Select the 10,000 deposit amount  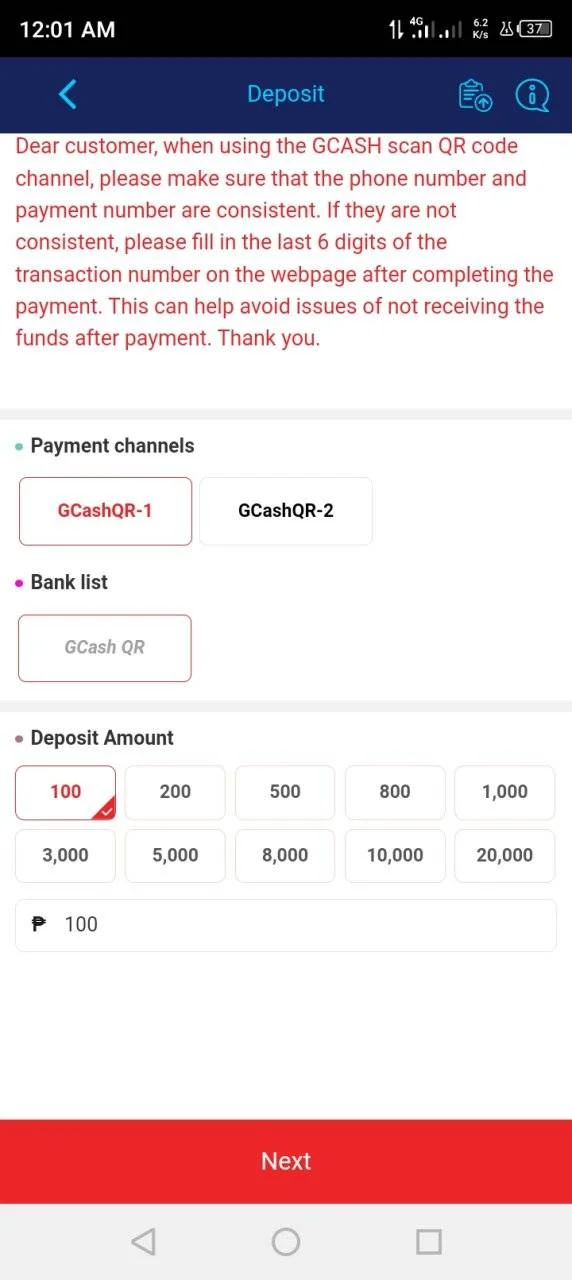395,856
